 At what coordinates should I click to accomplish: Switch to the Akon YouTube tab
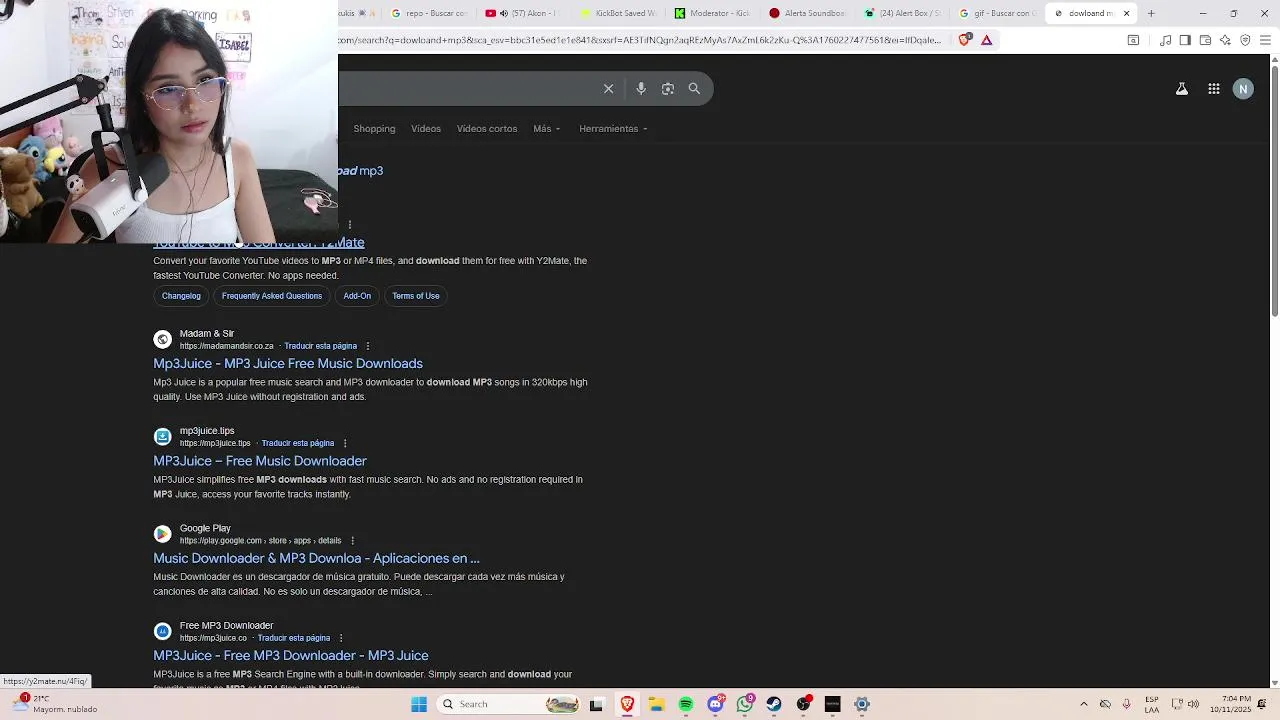pos(523,13)
